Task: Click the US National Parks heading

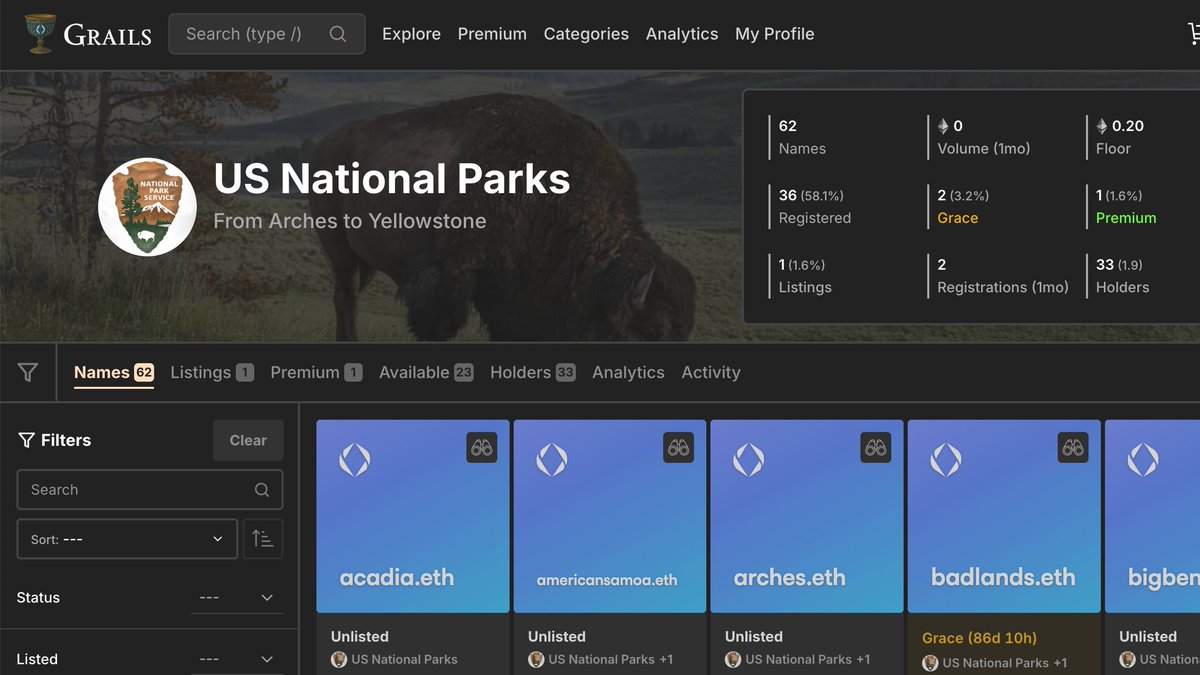Action: tap(392, 179)
